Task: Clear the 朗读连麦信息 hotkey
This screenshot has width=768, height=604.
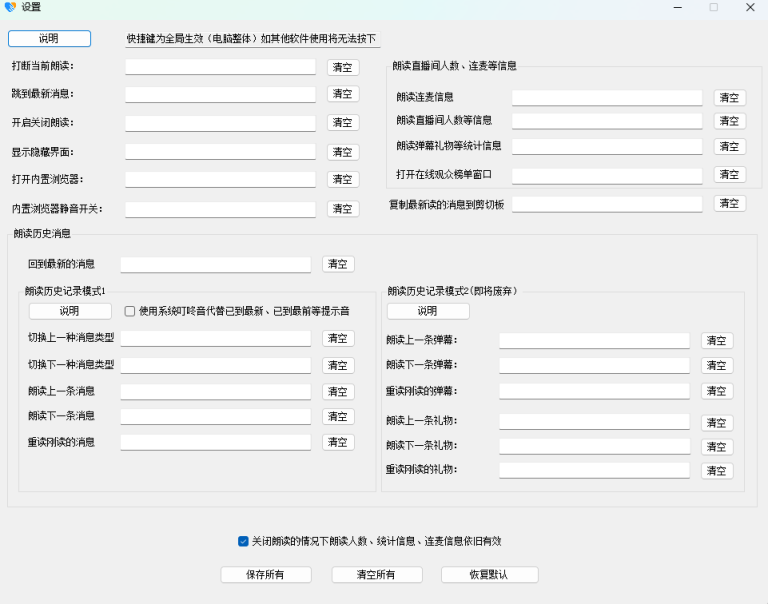Action: (x=729, y=98)
